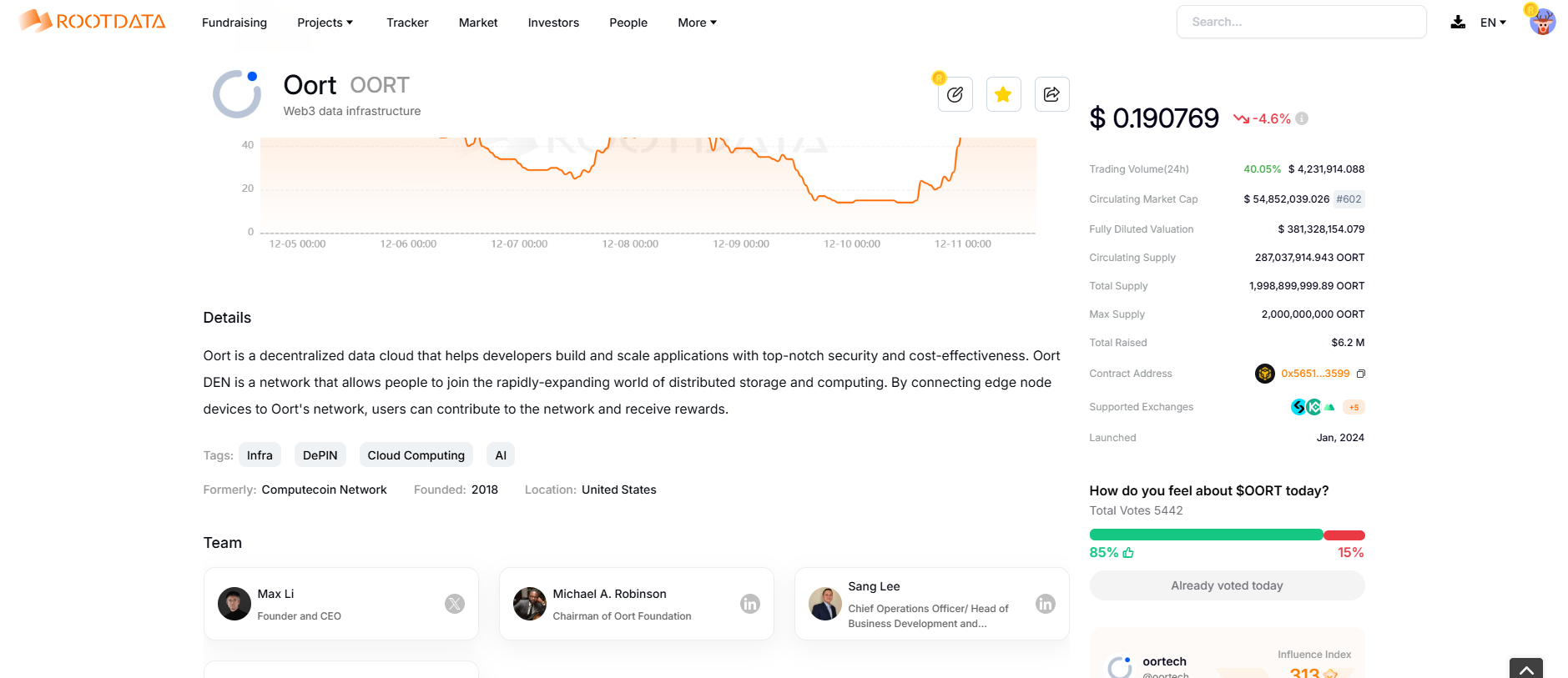Click the Jan, 2024 launched date
The image size is (1568, 678).
tap(1340, 438)
